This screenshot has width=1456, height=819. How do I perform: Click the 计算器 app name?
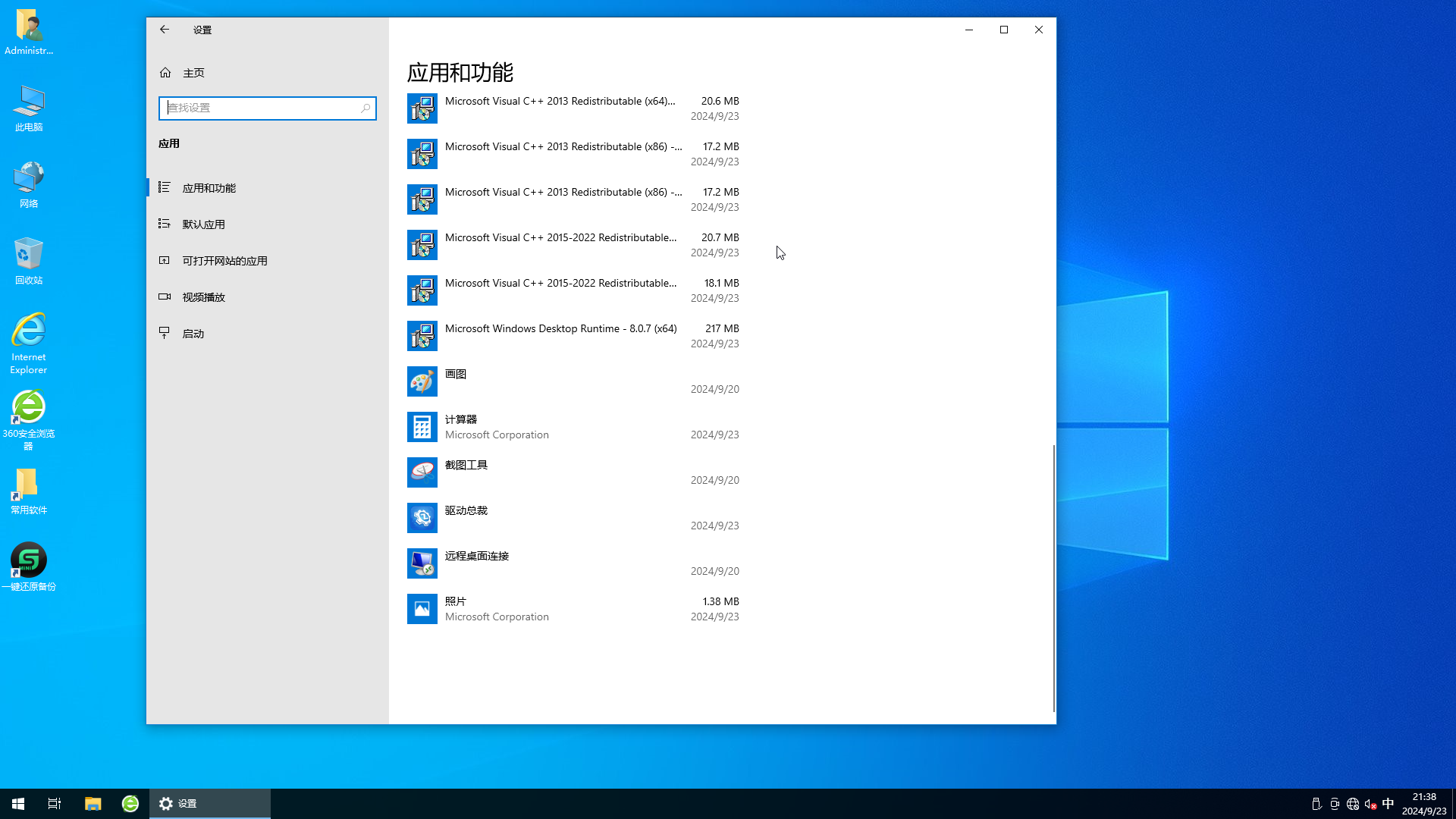tap(461, 419)
